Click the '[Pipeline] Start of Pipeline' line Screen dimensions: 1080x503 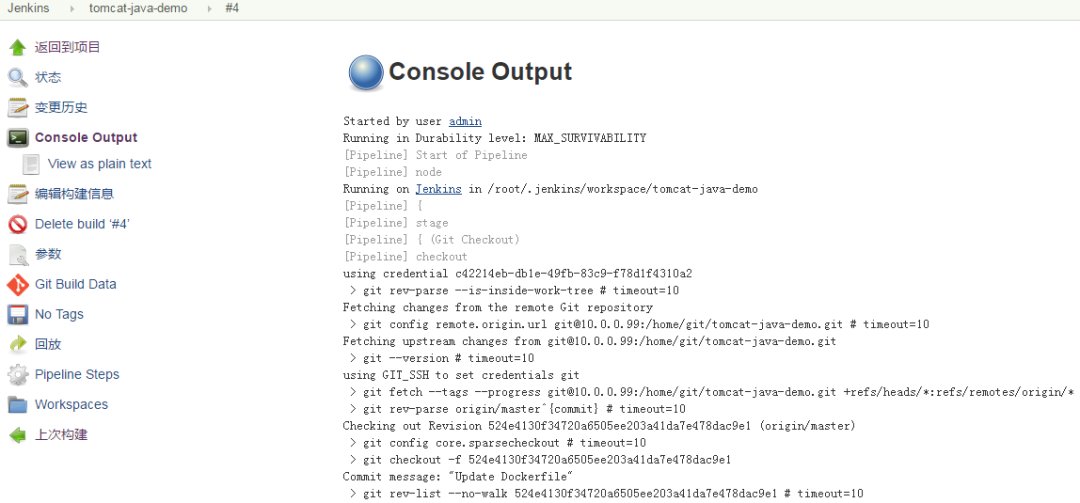pyautogui.click(x=435, y=155)
